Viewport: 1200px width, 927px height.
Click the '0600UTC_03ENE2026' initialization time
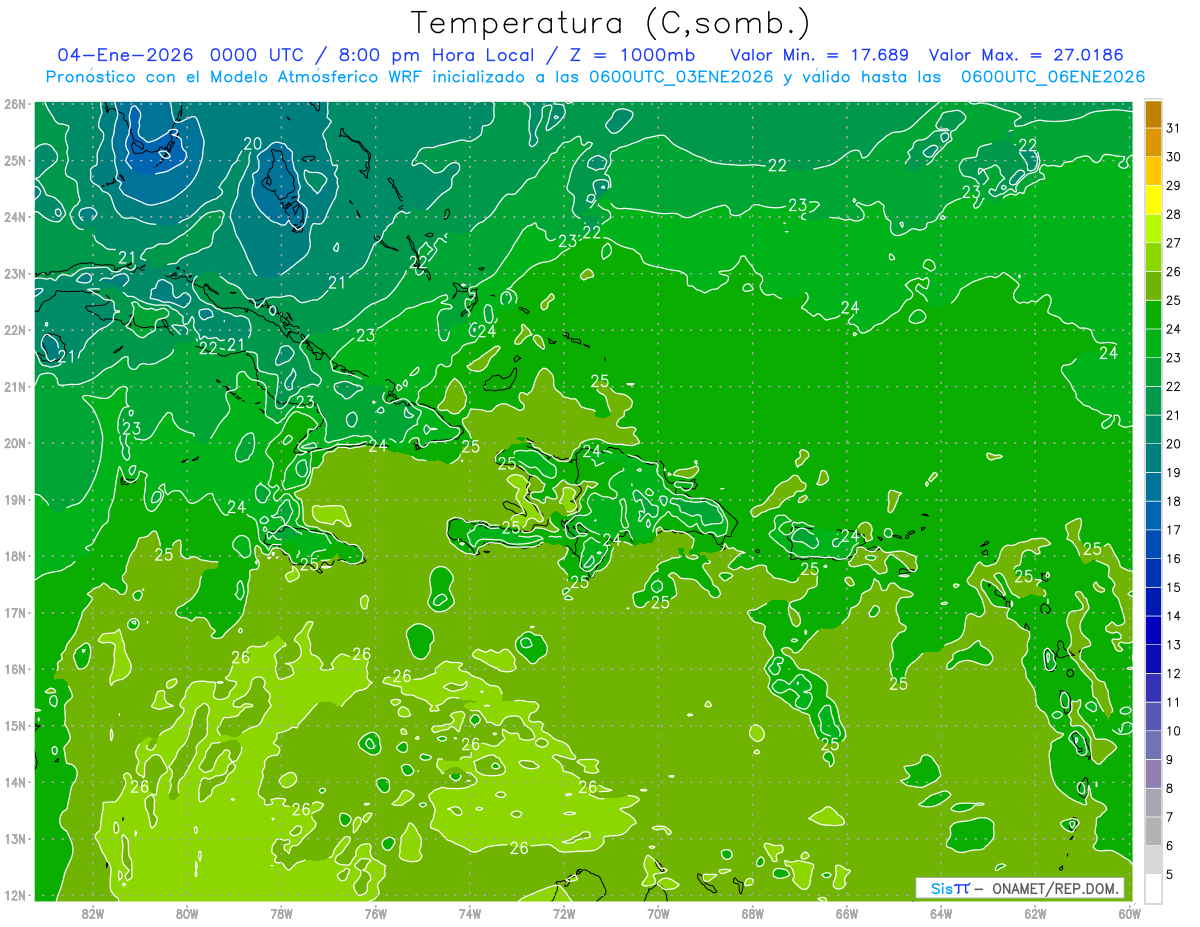(681, 77)
